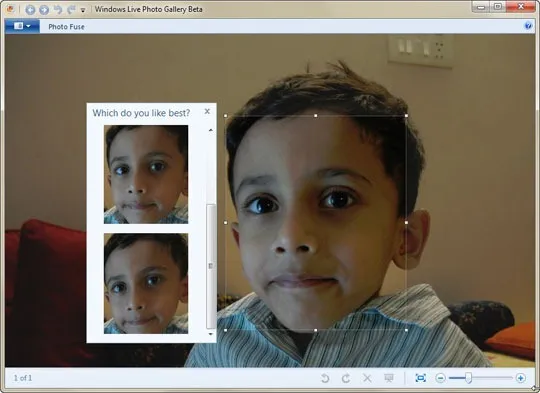This screenshot has height=393, width=540.
Task: Click the zoom slider handle
Action: click(x=468, y=378)
